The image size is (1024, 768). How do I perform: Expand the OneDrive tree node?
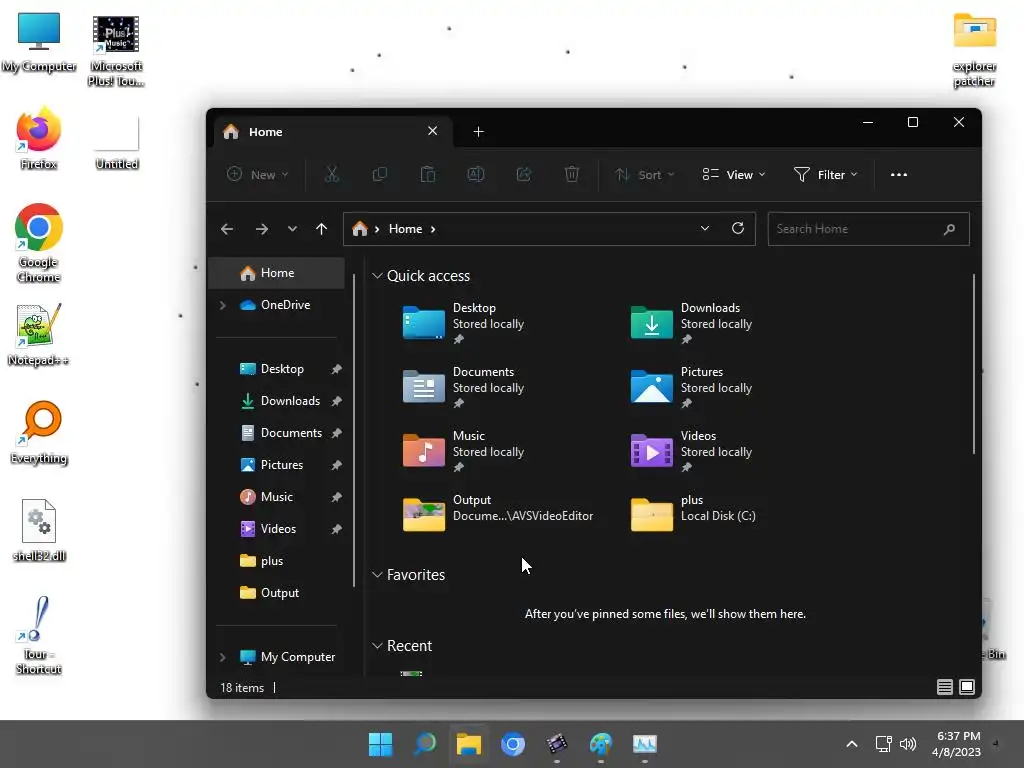click(223, 305)
